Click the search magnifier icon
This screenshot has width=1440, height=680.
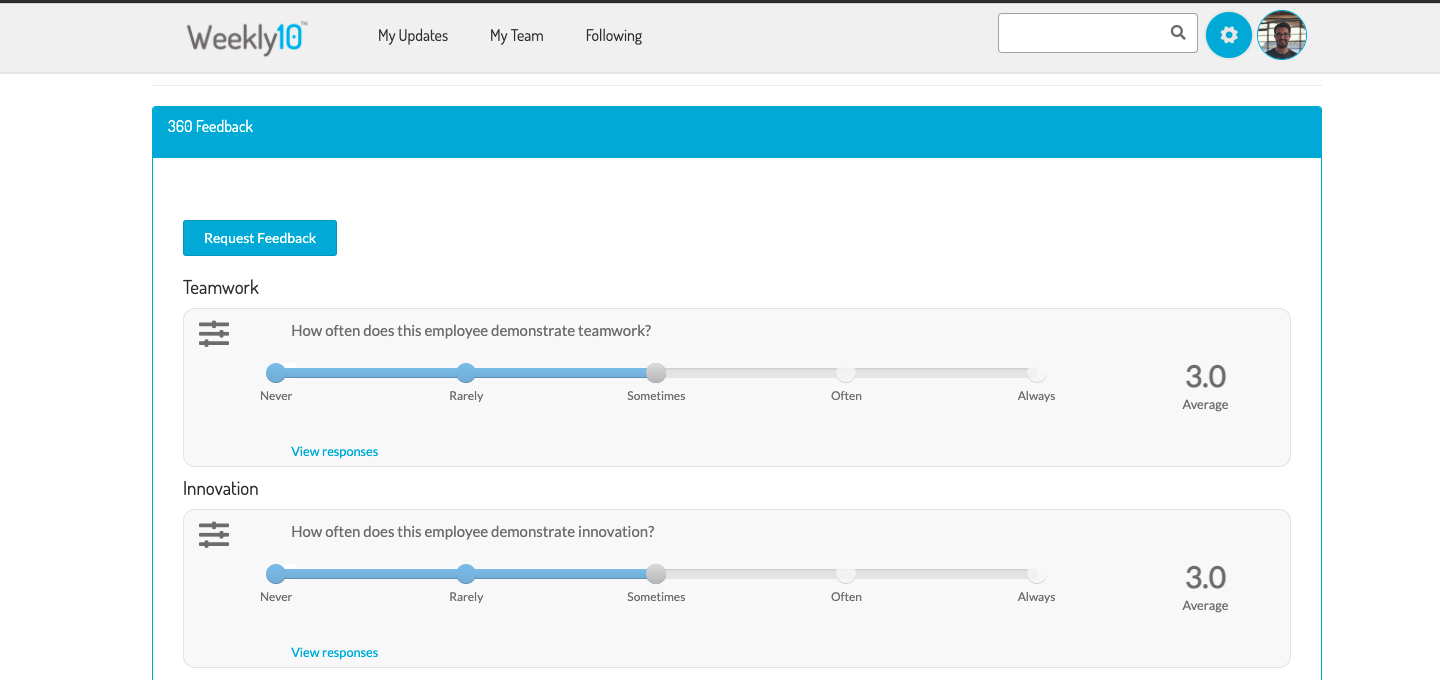pos(1178,33)
